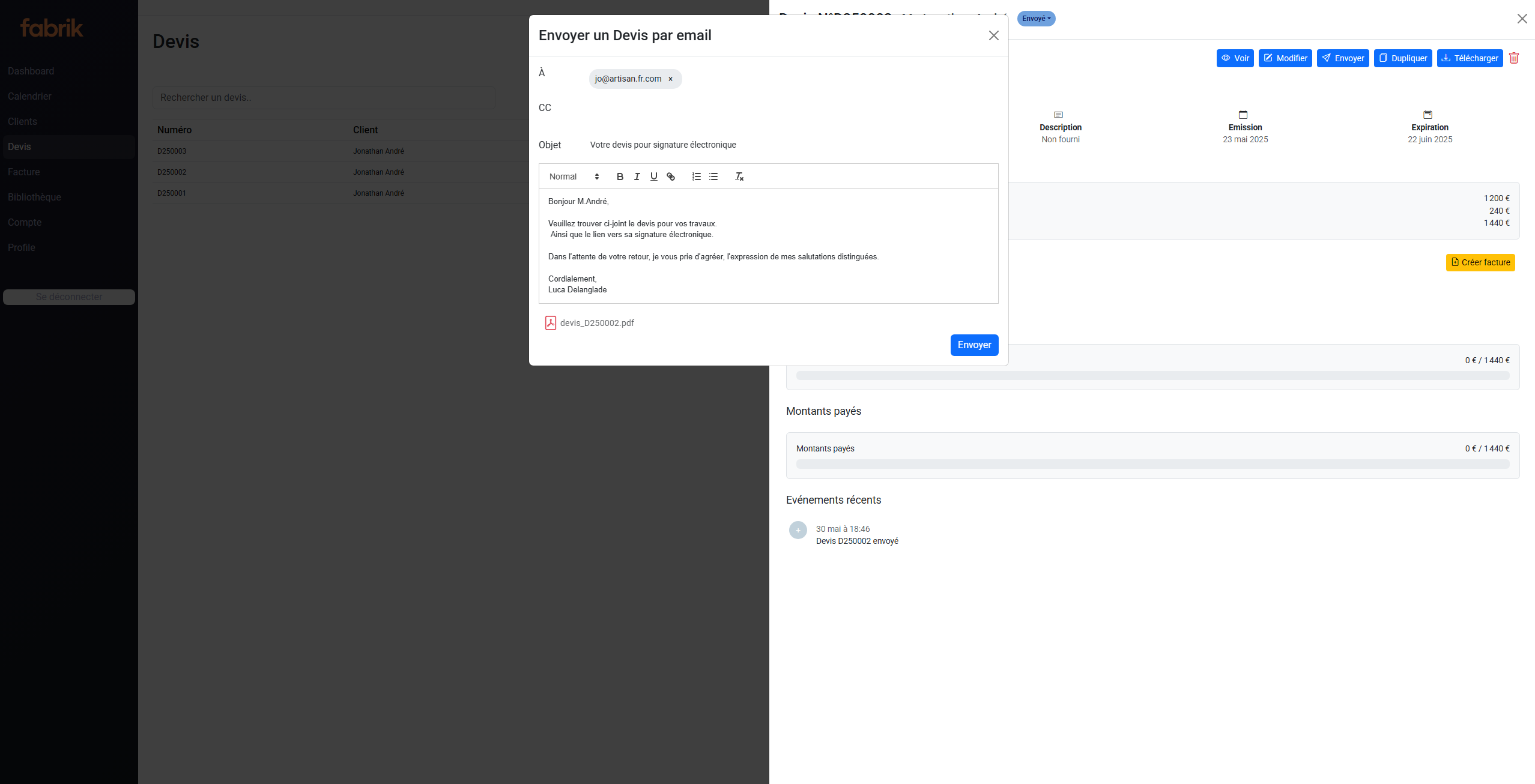Screen dimensions: 1535x784
Task: Remove the jo@artisan.fr.com recipient chip
Action: tap(670, 79)
